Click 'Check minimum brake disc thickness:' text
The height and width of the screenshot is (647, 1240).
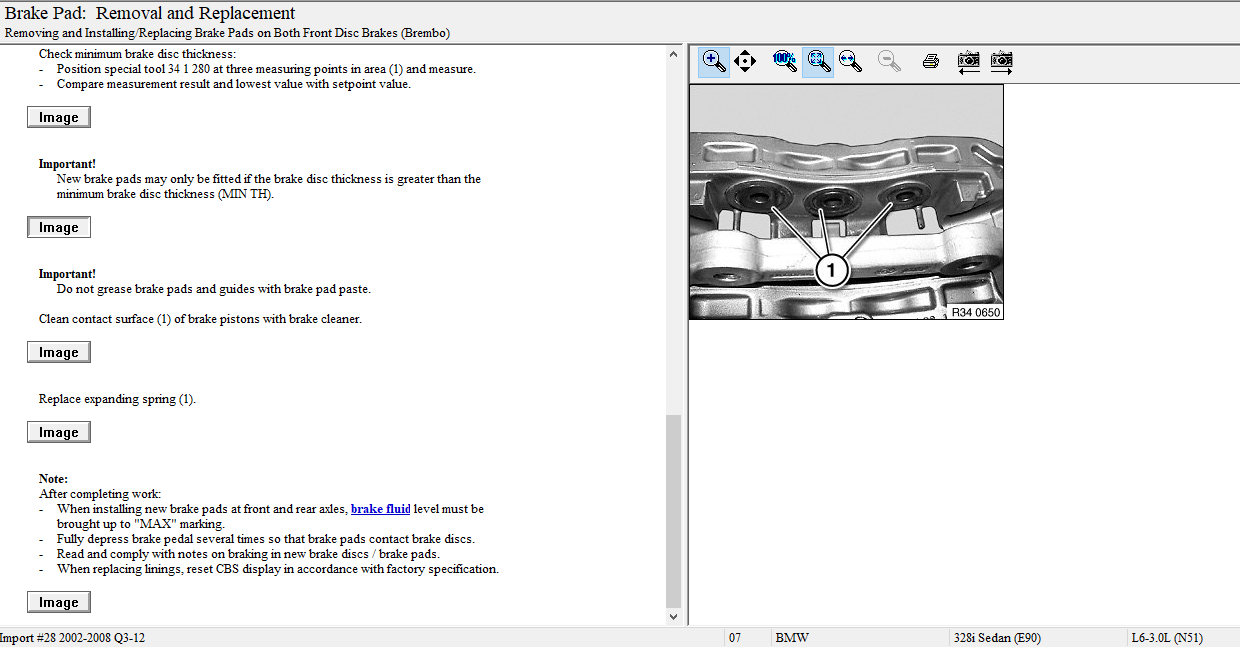[x=137, y=54]
